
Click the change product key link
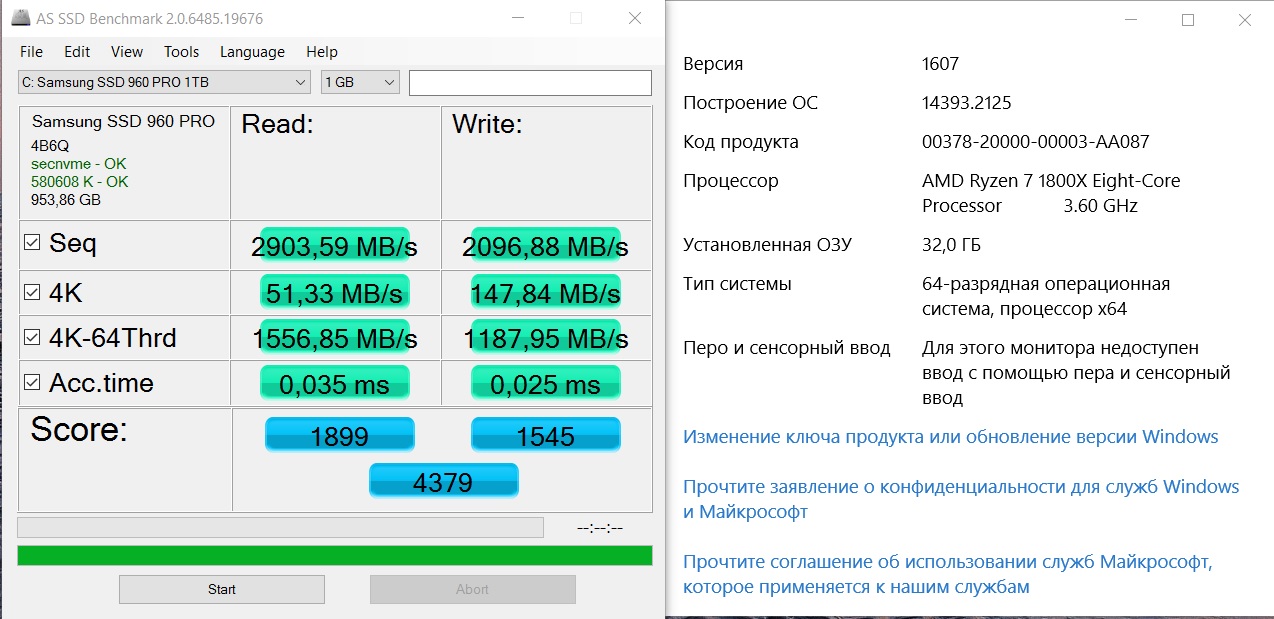point(950,437)
